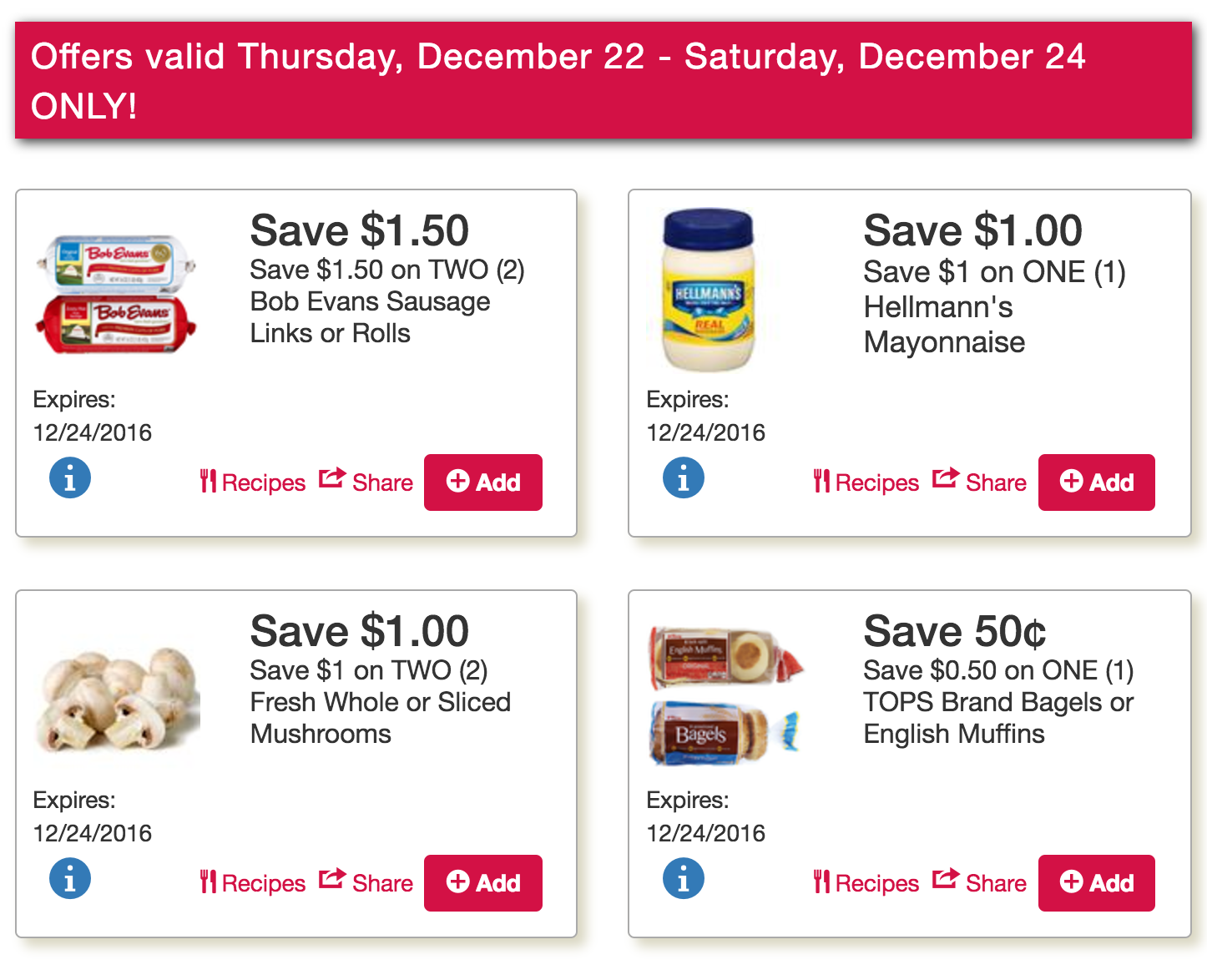1207x980 pixels.
Task: Click Share icon on Hellmann's Mayonnaise coupon
Action: tap(979, 482)
